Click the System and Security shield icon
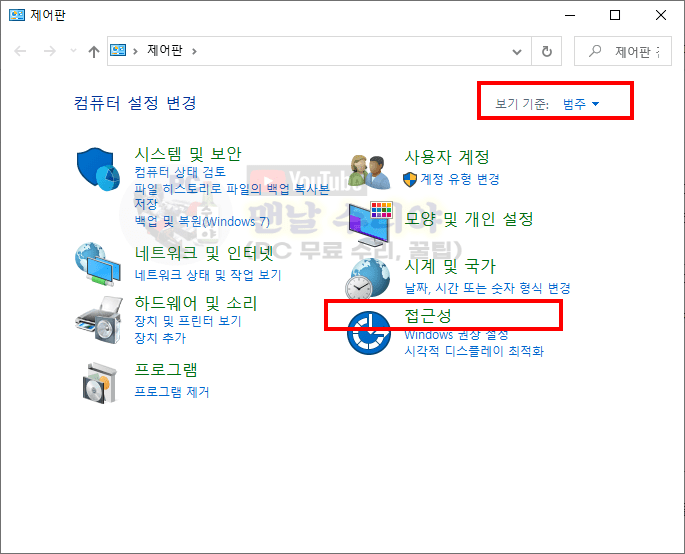685x554 pixels. pos(98,169)
